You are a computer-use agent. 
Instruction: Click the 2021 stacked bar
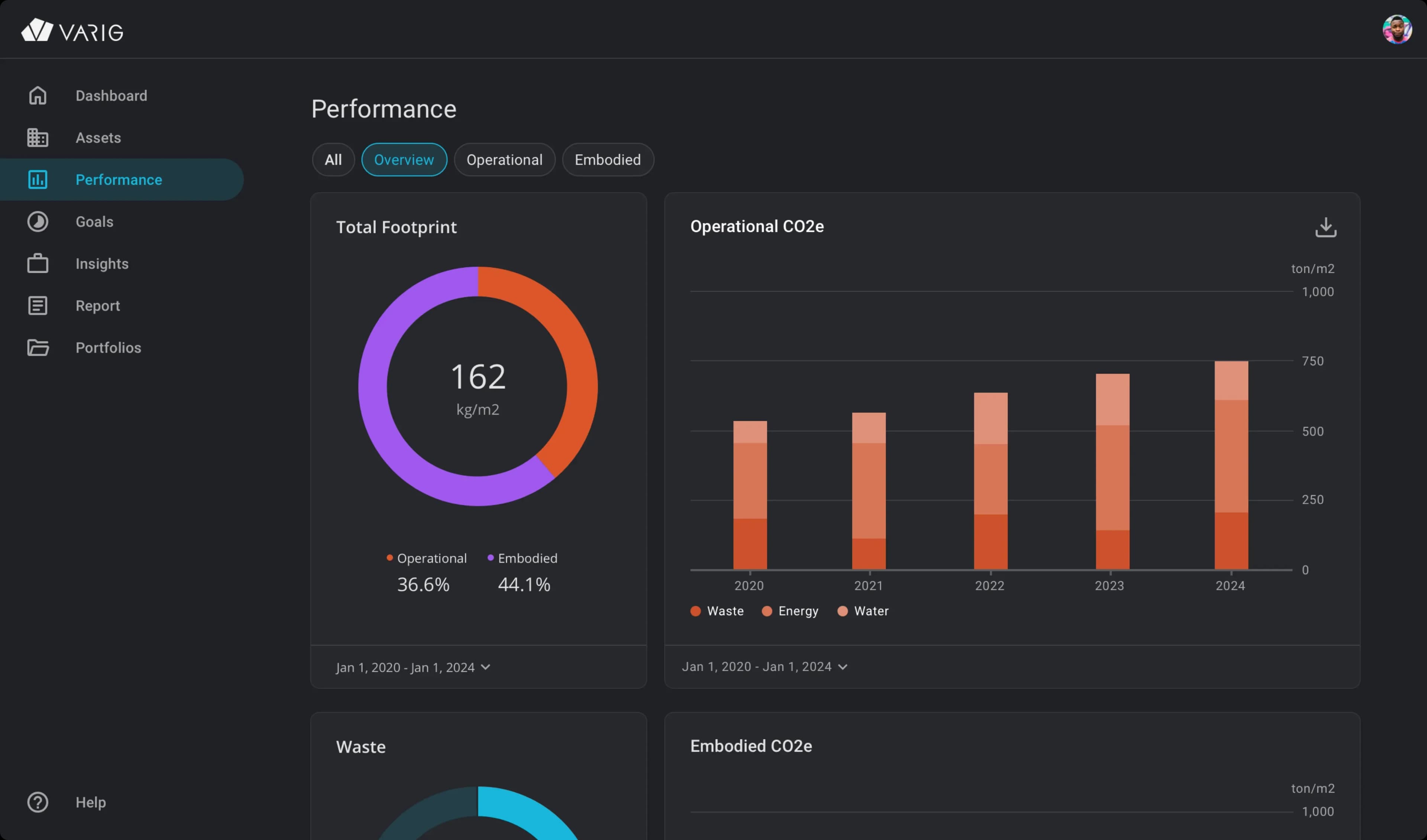(x=869, y=491)
